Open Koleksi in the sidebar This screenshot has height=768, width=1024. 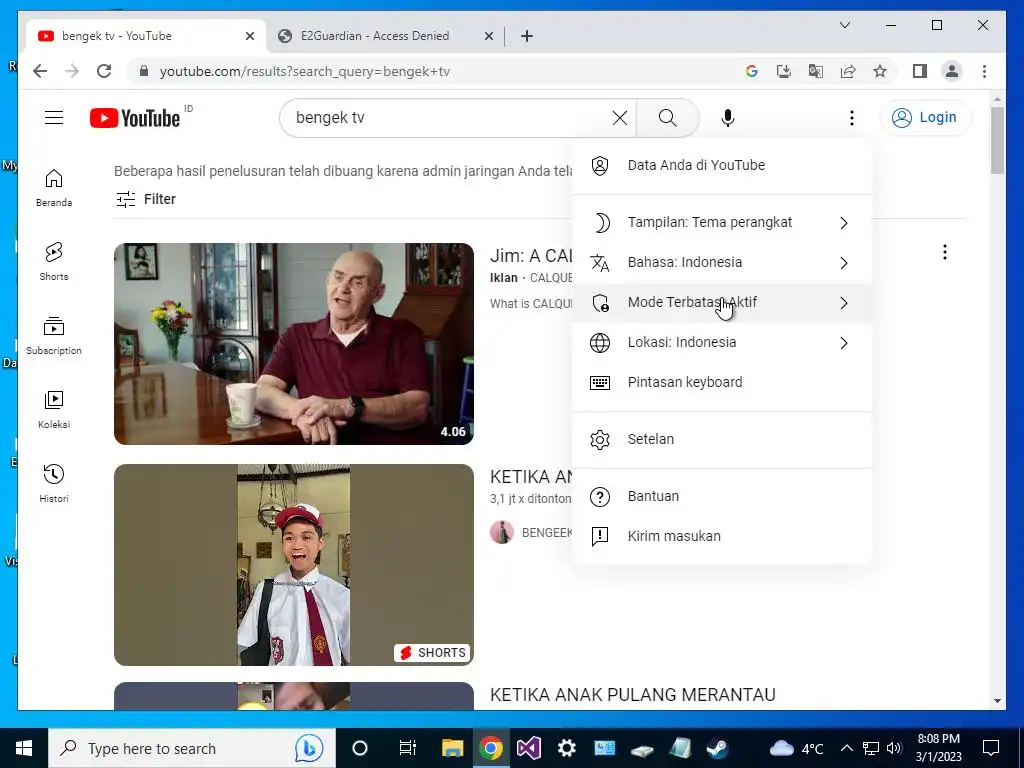point(54,409)
